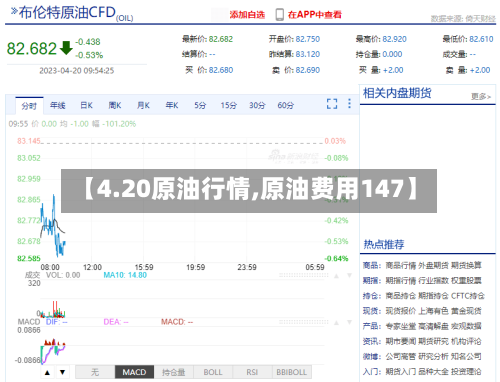Click the gray up arrow in MACD panel
Viewport: 500px width, 382px height.
(x=336, y=322)
